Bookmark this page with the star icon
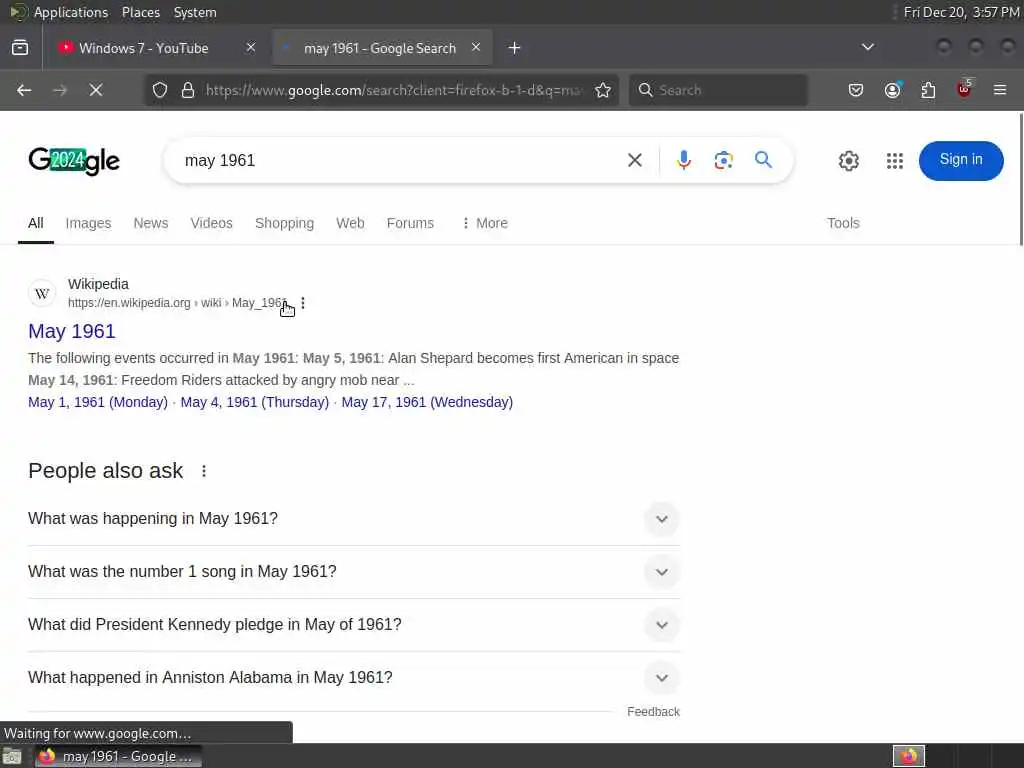This screenshot has height=768, width=1024. point(603,90)
